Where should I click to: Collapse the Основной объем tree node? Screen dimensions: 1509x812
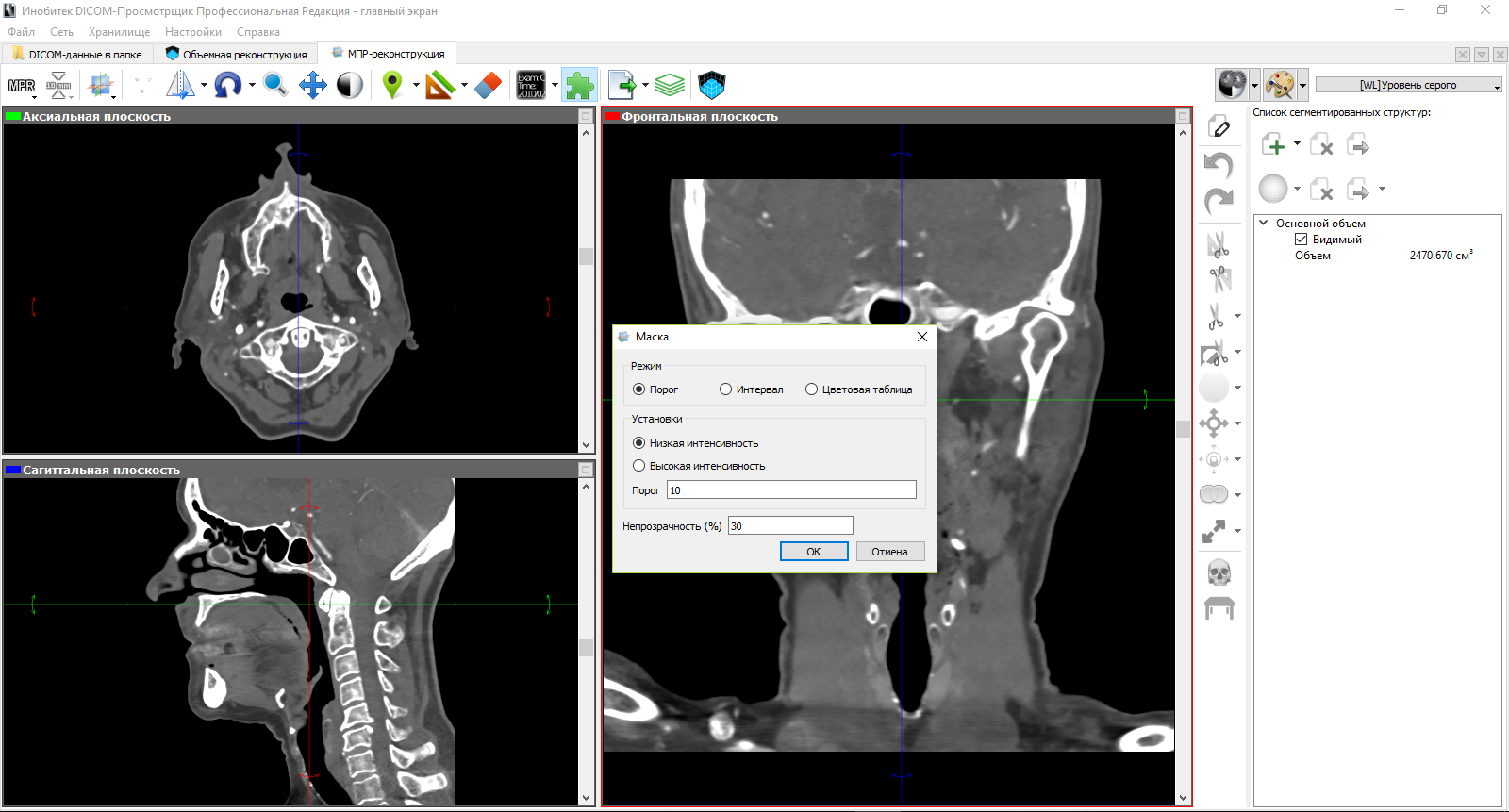(1264, 224)
